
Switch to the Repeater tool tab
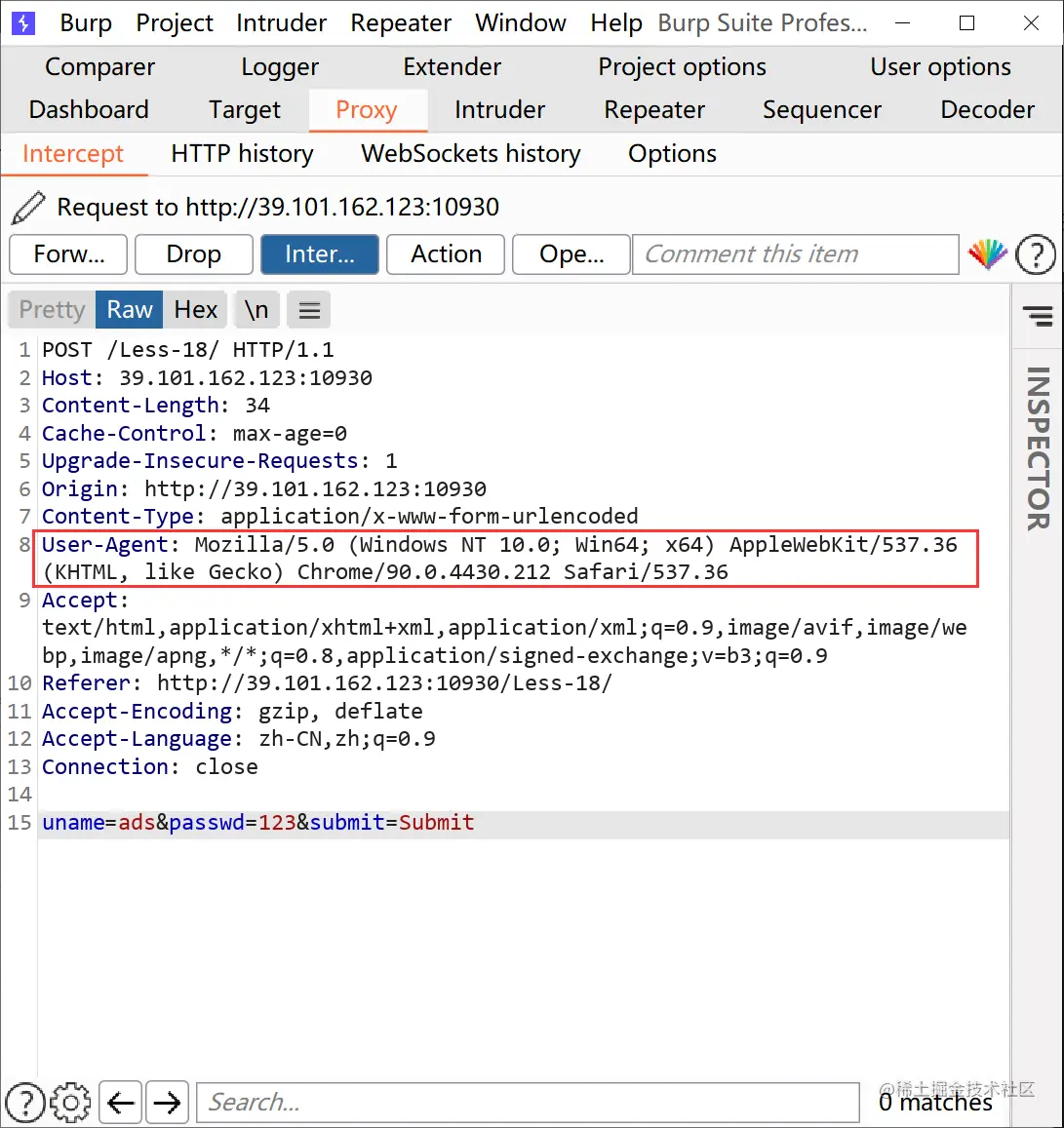(x=654, y=110)
